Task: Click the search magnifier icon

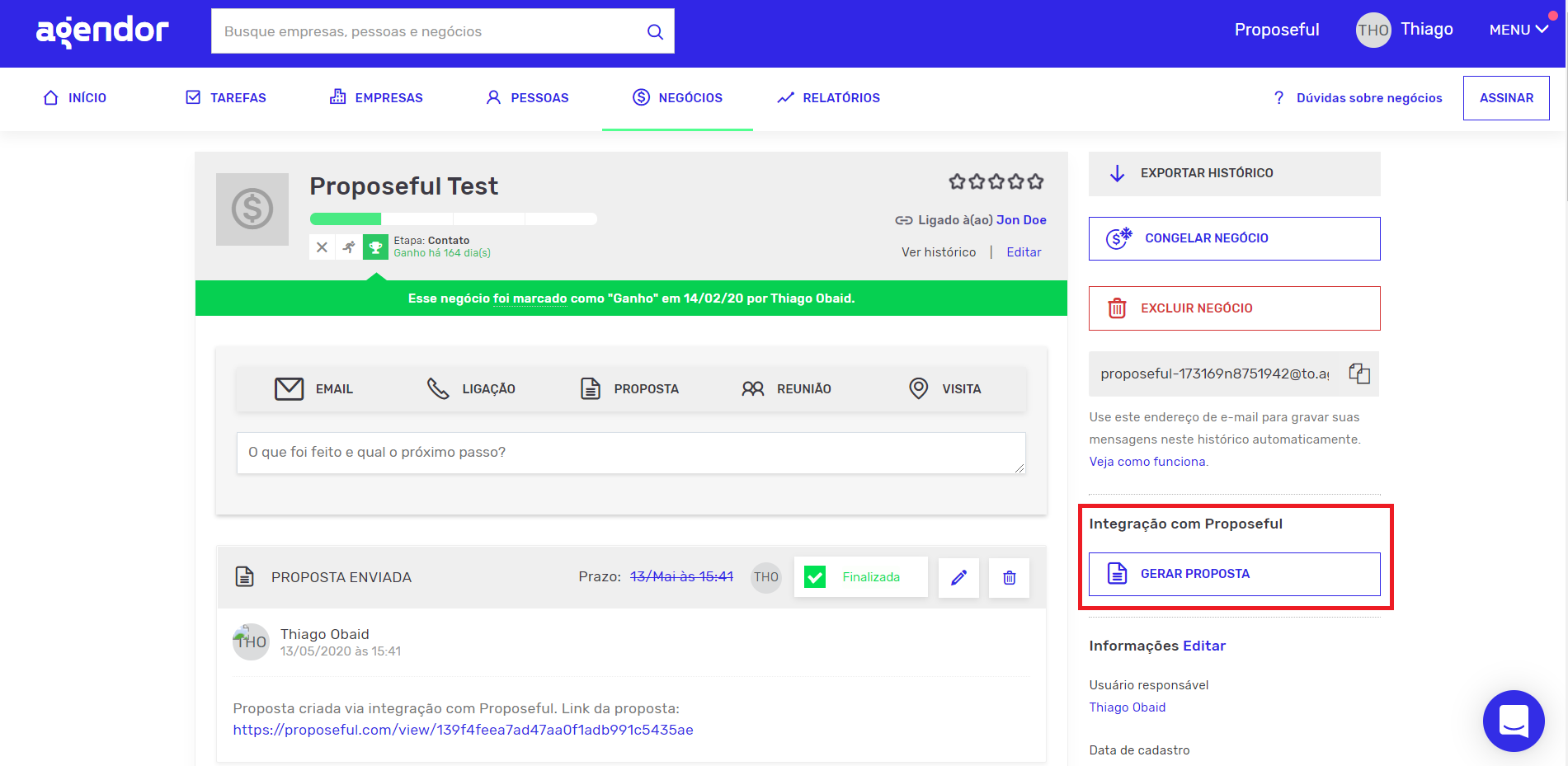Action: coord(655,31)
